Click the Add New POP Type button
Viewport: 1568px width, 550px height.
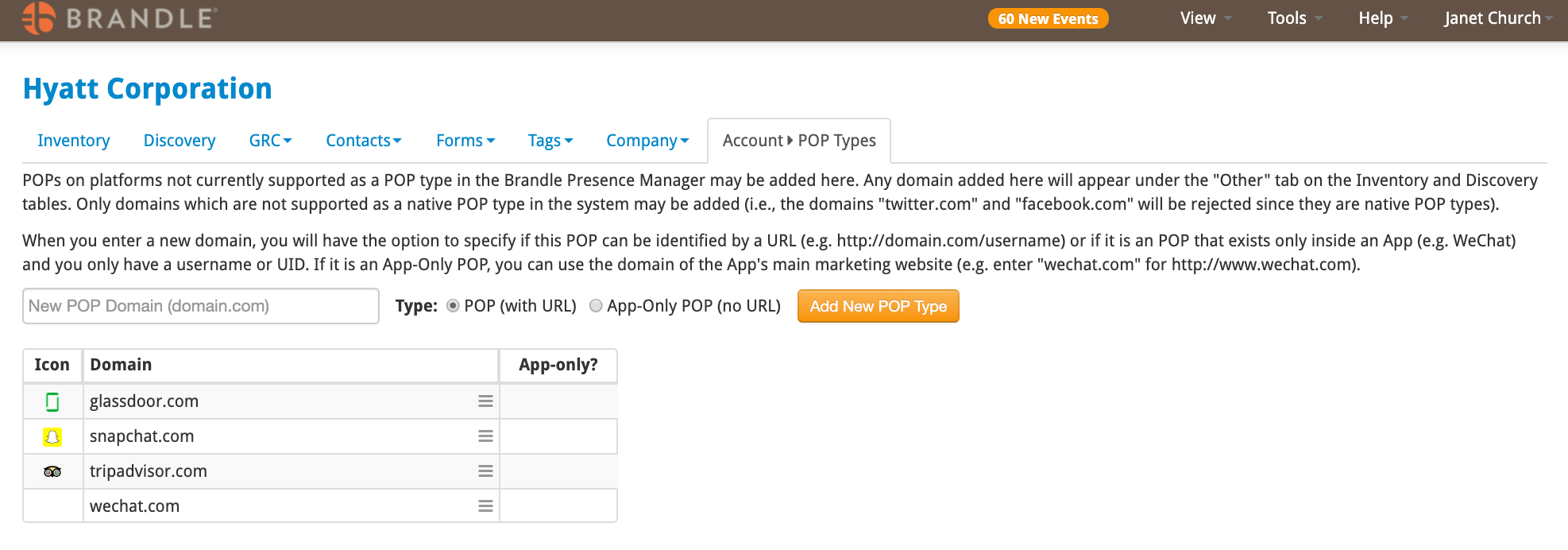click(879, 306)
